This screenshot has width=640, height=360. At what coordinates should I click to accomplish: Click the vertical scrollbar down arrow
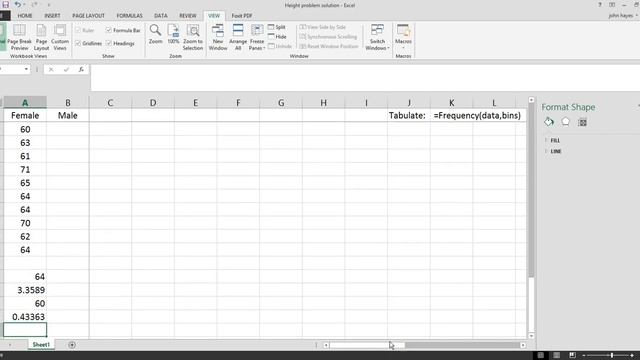point(531,336)
